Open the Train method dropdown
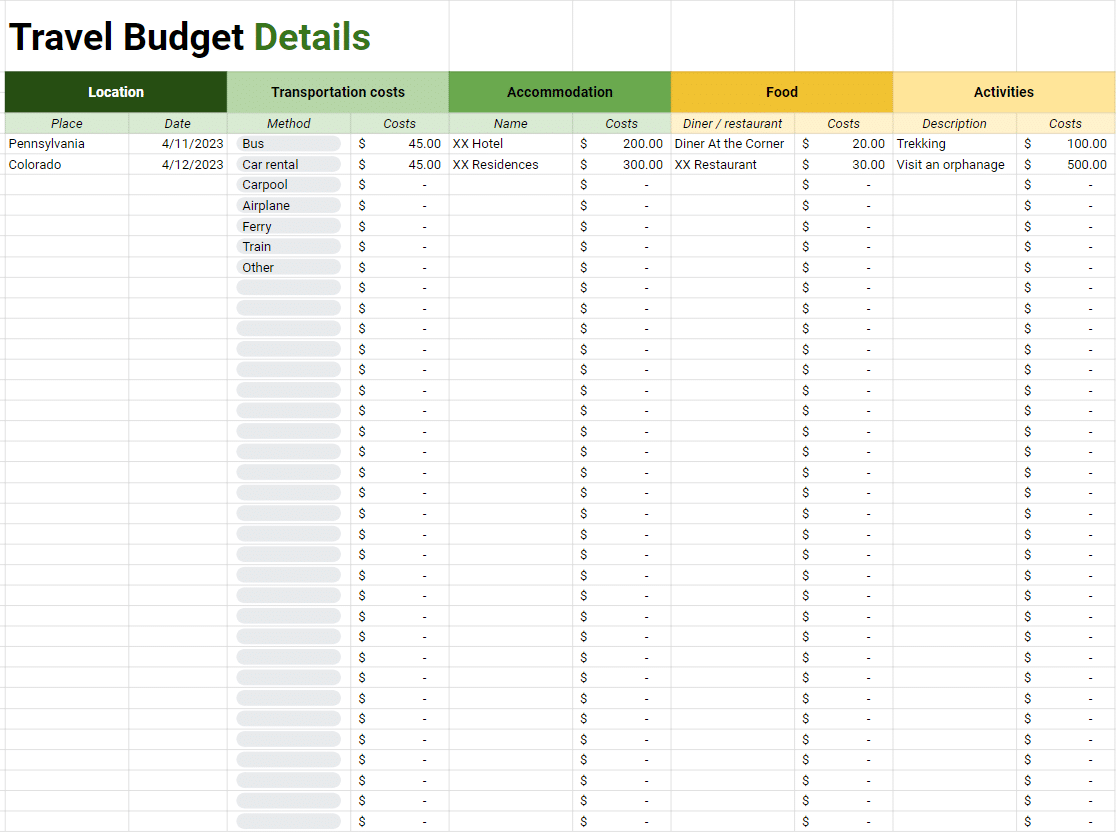This screenshot has height=834, width=1118. pos(288,246)
